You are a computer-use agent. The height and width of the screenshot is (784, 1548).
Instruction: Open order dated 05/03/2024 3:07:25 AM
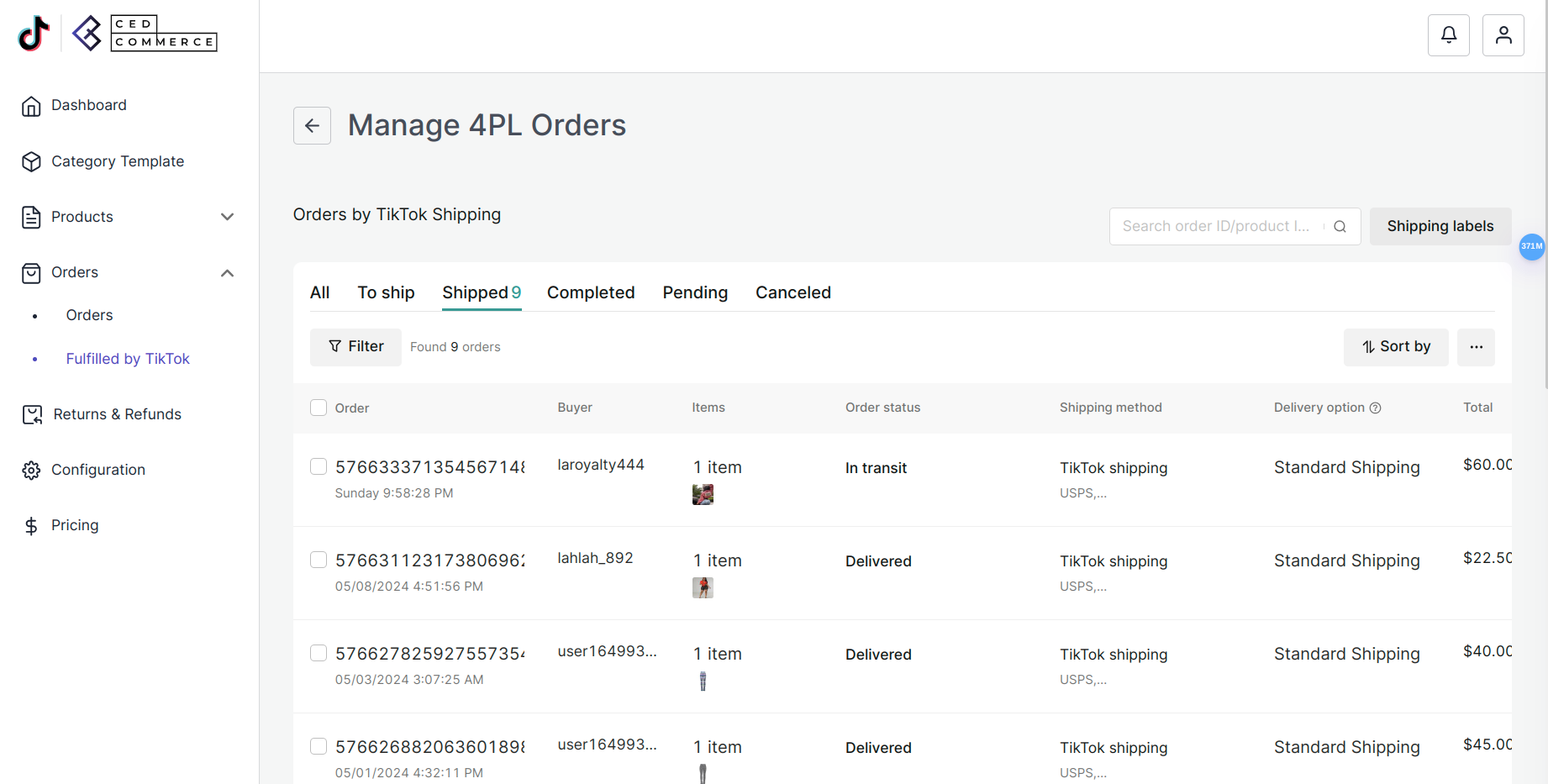pyautogui.click(x=429, y=654)
